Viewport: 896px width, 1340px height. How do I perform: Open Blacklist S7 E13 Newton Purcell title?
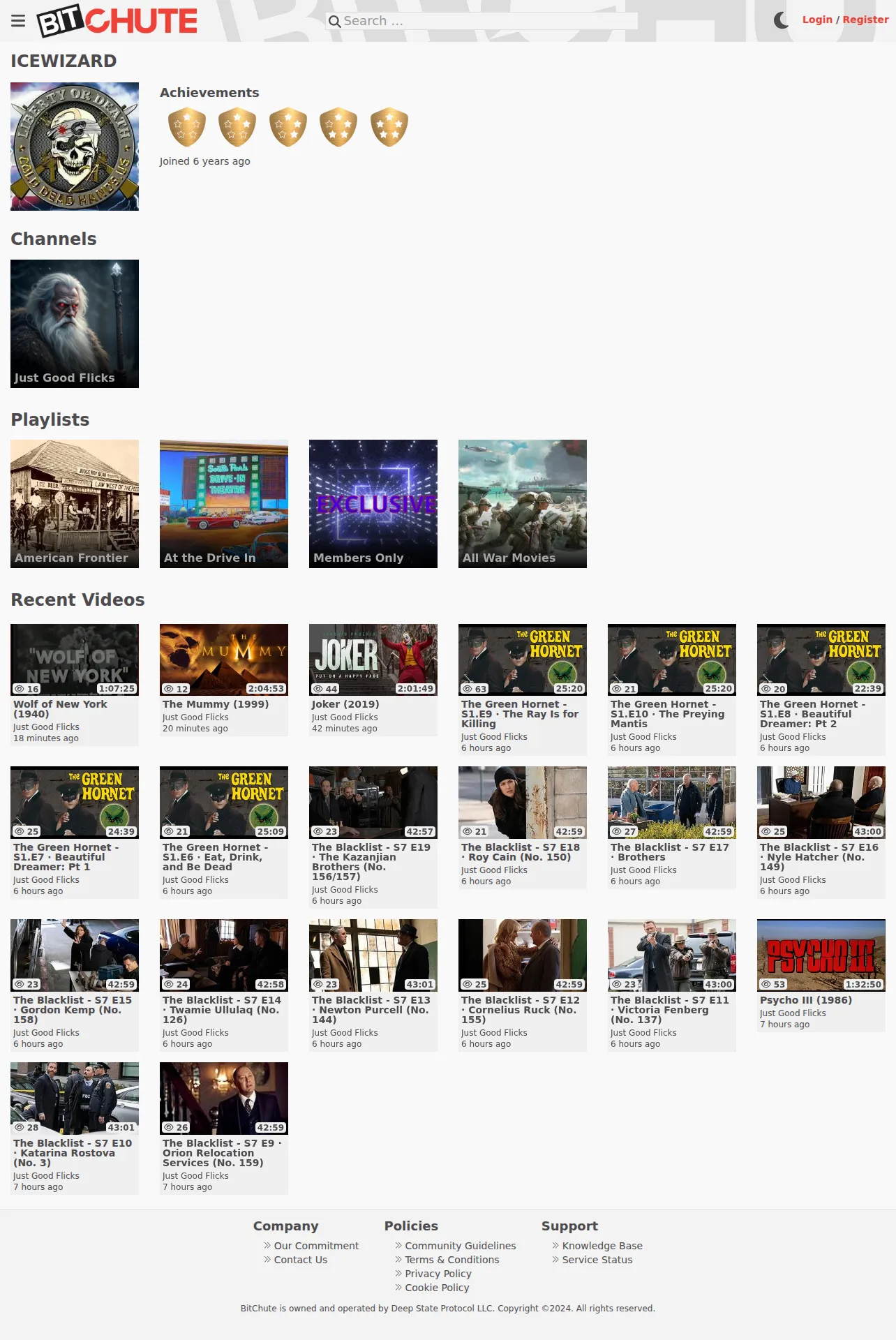(x=371, y=1010)
